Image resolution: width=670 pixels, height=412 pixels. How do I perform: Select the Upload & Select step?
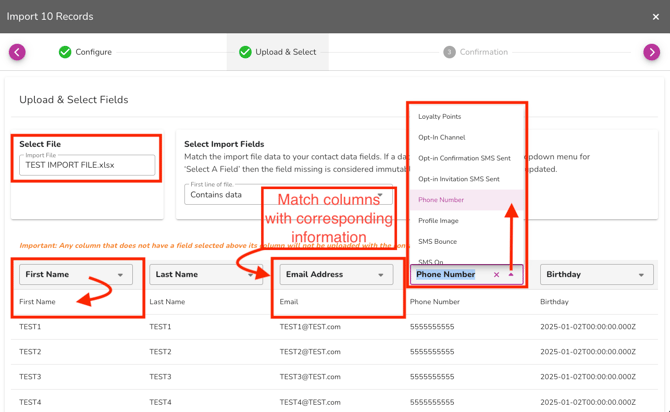click(x=277, y=52)
